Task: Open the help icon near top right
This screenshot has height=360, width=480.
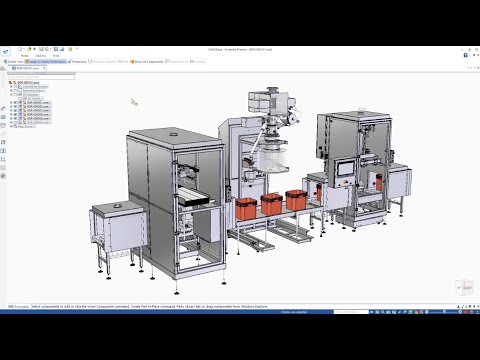Action: 465,55
